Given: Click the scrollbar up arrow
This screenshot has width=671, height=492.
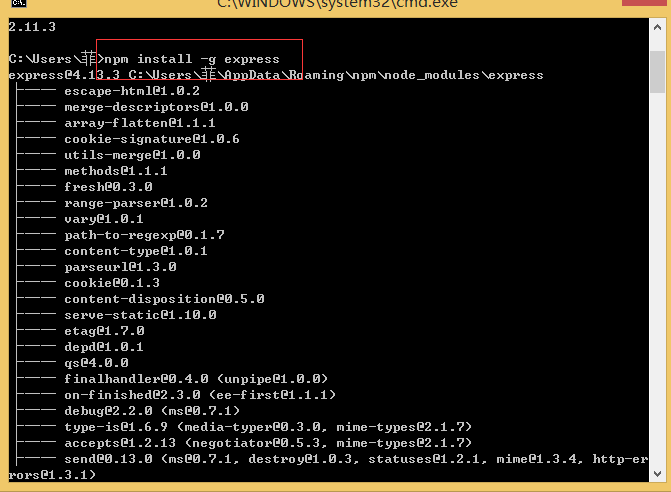Looking at the screenshot, I should pyautogui.click(x=657, y=27).
